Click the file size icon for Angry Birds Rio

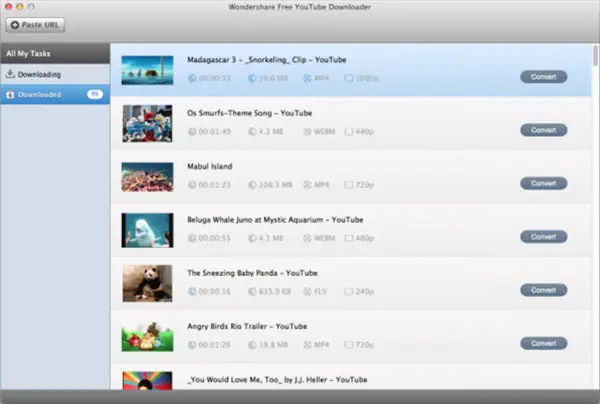point(252,345)
